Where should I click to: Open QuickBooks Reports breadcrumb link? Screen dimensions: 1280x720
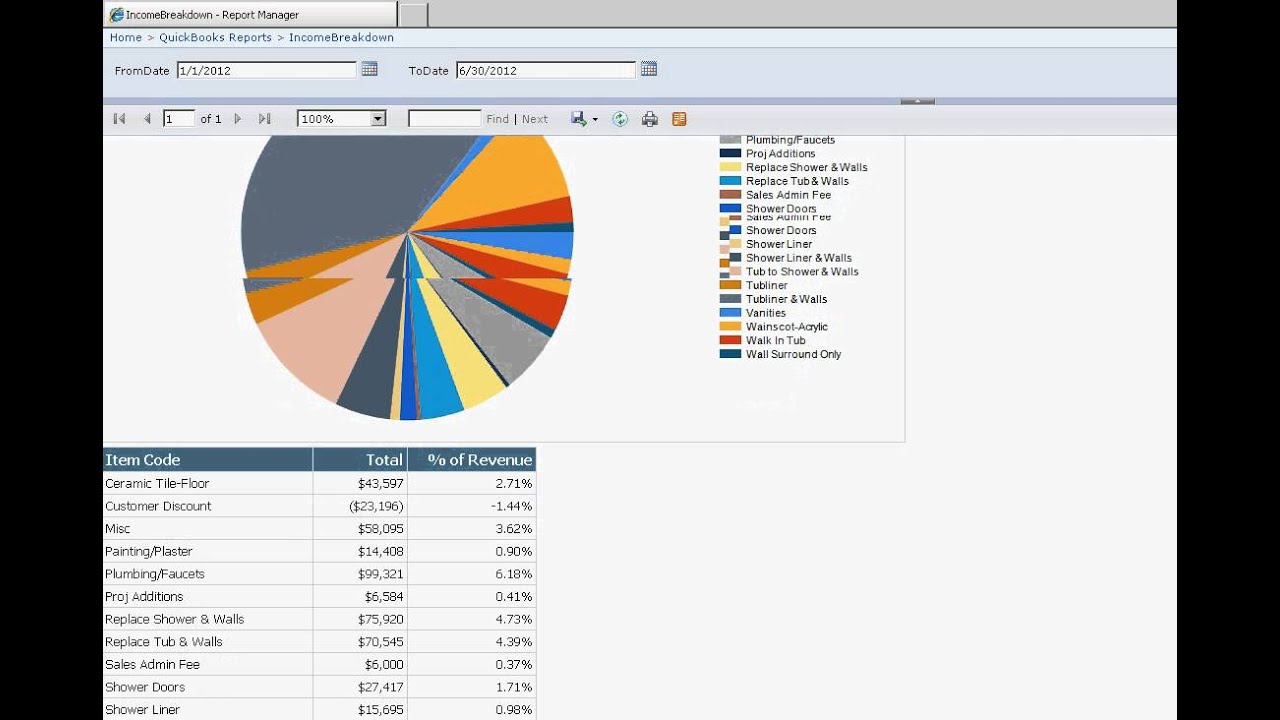tap(215, 37)
